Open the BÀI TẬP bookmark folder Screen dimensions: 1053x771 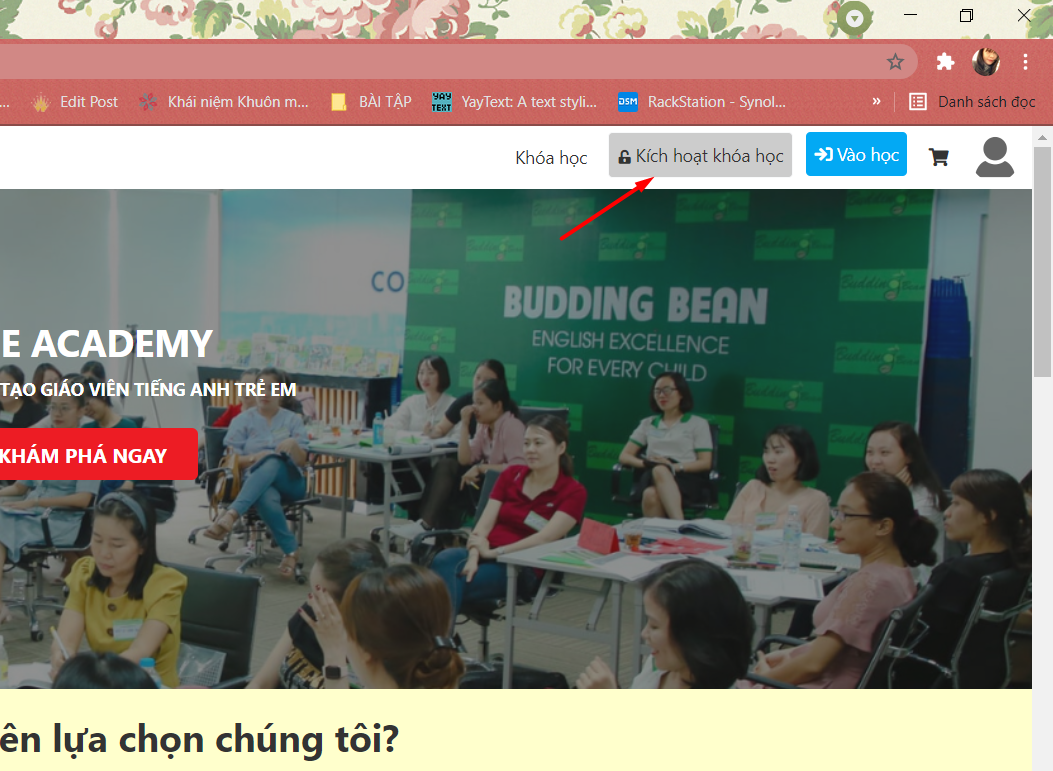click(x=371, y=102)
